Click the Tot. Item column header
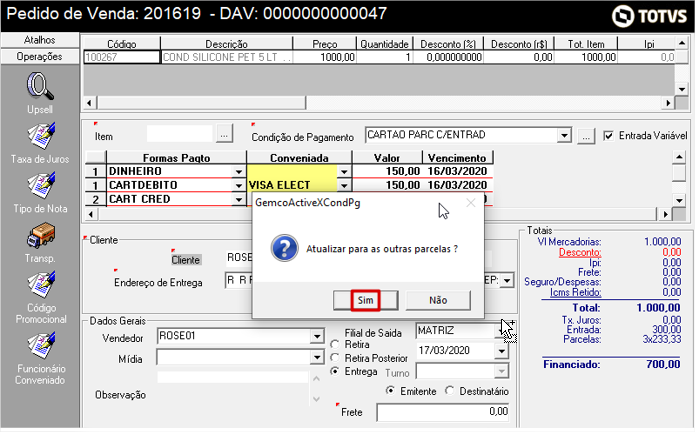Screen dimensions: 695x432 586,44
